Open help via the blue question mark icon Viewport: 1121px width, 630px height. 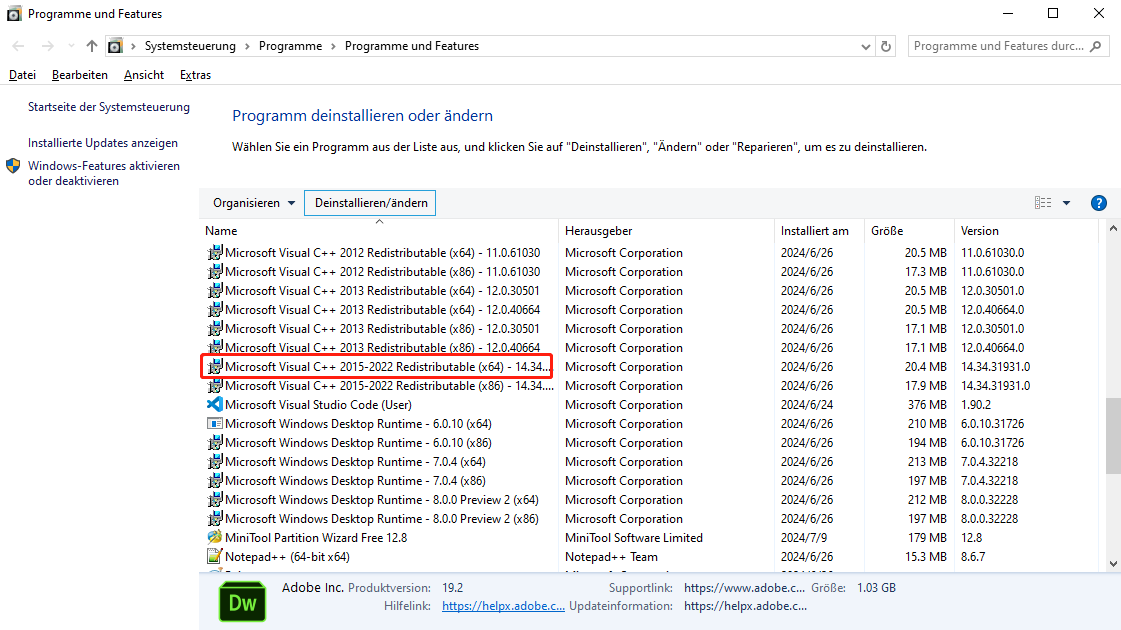coord(1098,202)
